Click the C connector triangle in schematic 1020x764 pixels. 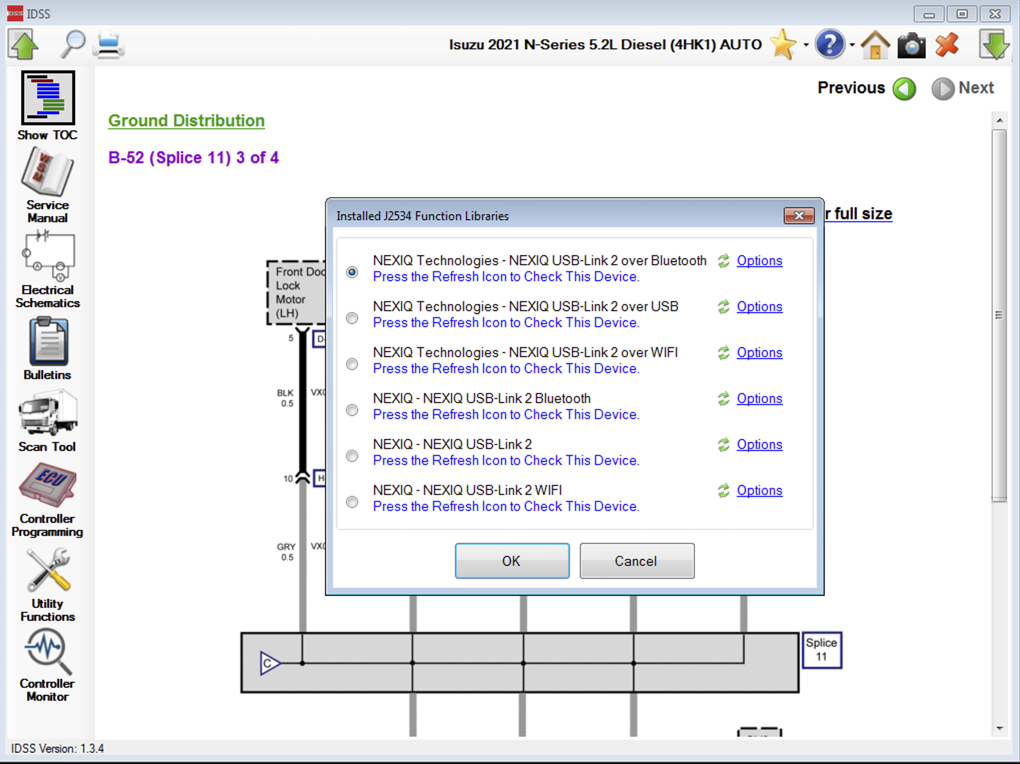[270, 664]
